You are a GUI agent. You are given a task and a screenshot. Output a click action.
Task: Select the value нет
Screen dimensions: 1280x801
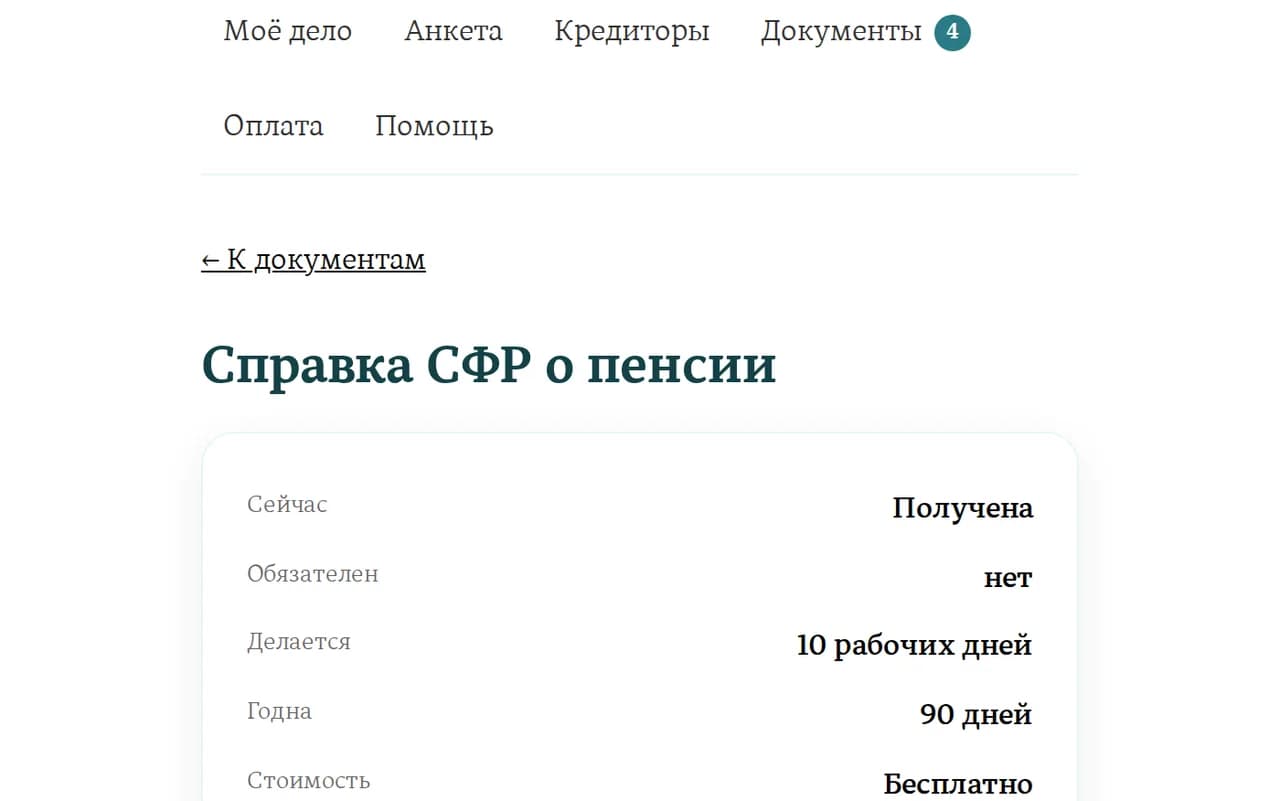coord(1008,578)
